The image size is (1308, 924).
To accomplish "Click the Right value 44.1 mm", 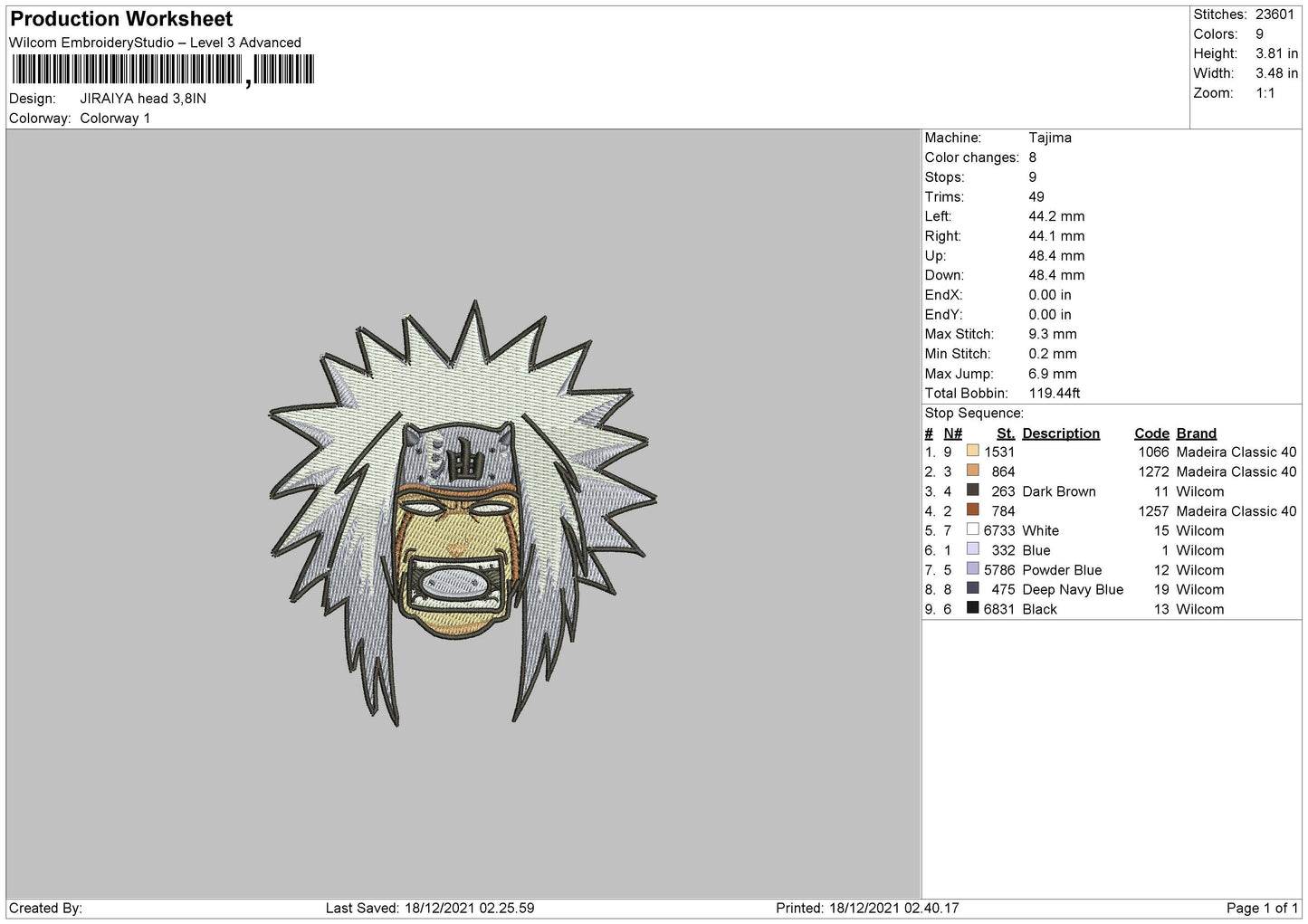I will click(1056, 236).
